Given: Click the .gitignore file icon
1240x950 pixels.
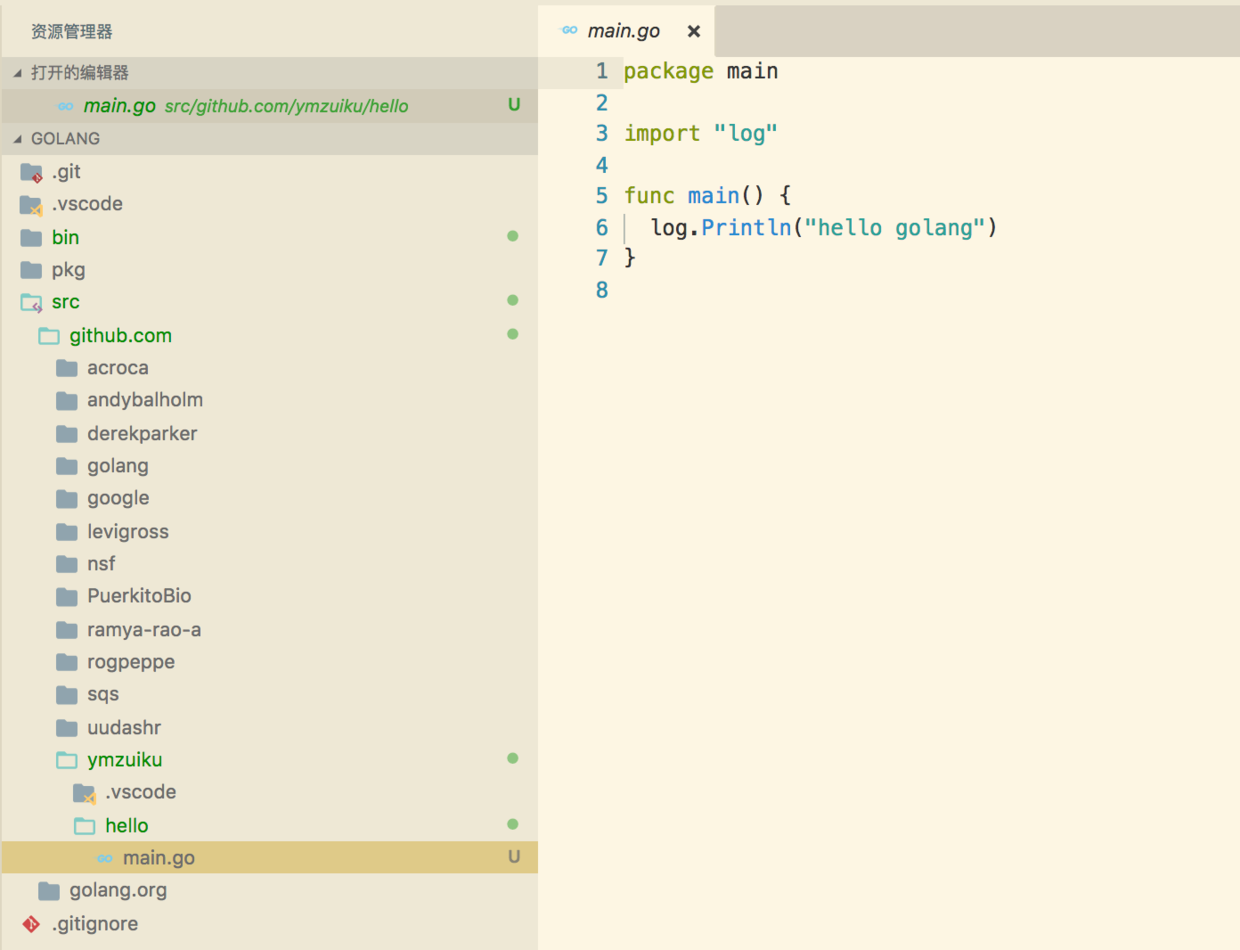Looking at the screenshot, I should coord(31,924).
